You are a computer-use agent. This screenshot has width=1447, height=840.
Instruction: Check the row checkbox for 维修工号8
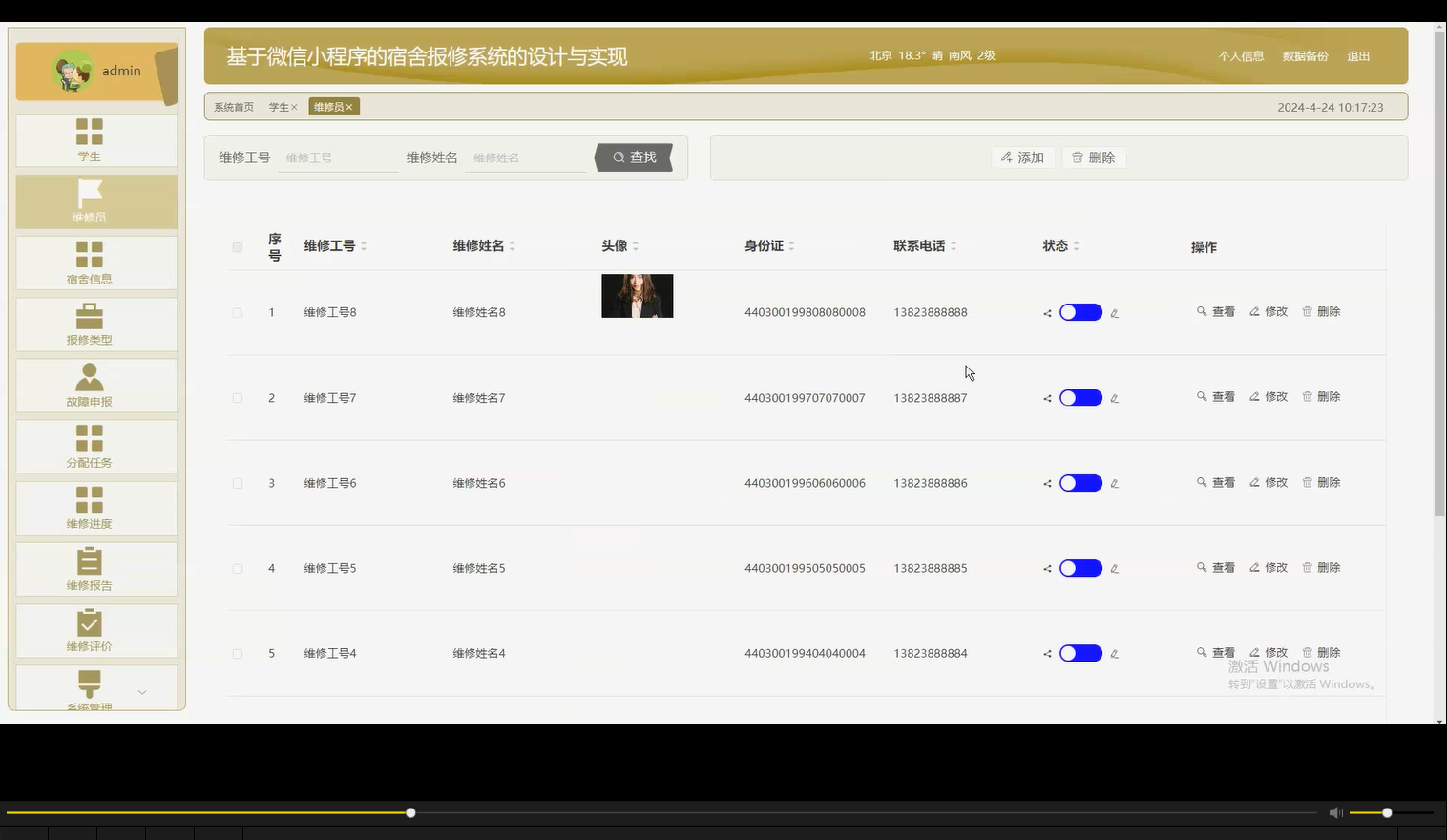tap(238, 313)
